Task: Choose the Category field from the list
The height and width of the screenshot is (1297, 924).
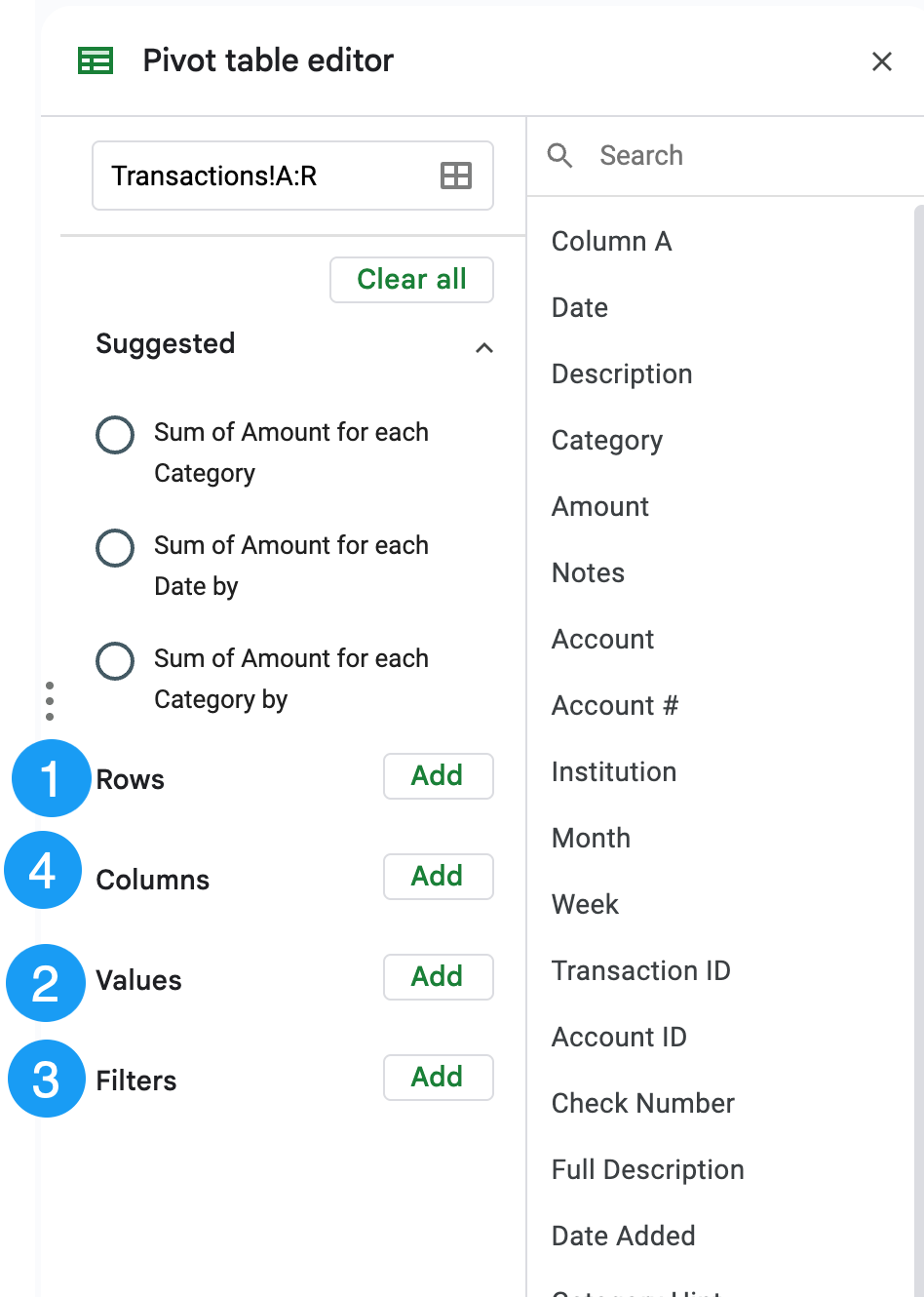Action: pos(607,441)
